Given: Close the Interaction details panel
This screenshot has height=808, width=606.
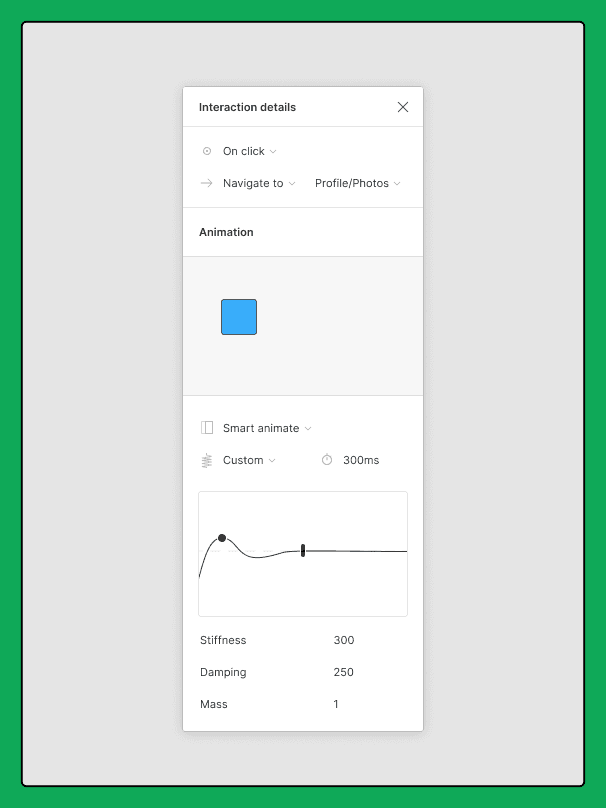Looking at the screenshot, I should point(403,107).
